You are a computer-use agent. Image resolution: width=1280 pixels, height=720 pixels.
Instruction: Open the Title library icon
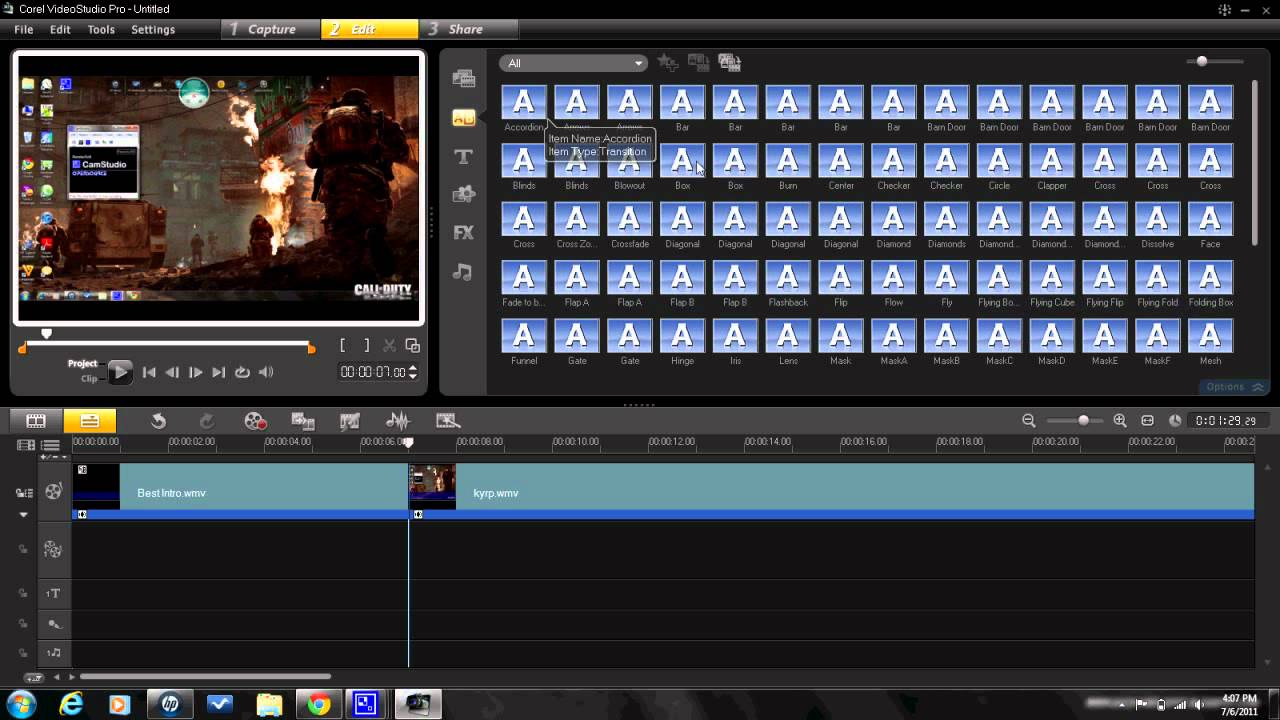(x=463, y=157)
